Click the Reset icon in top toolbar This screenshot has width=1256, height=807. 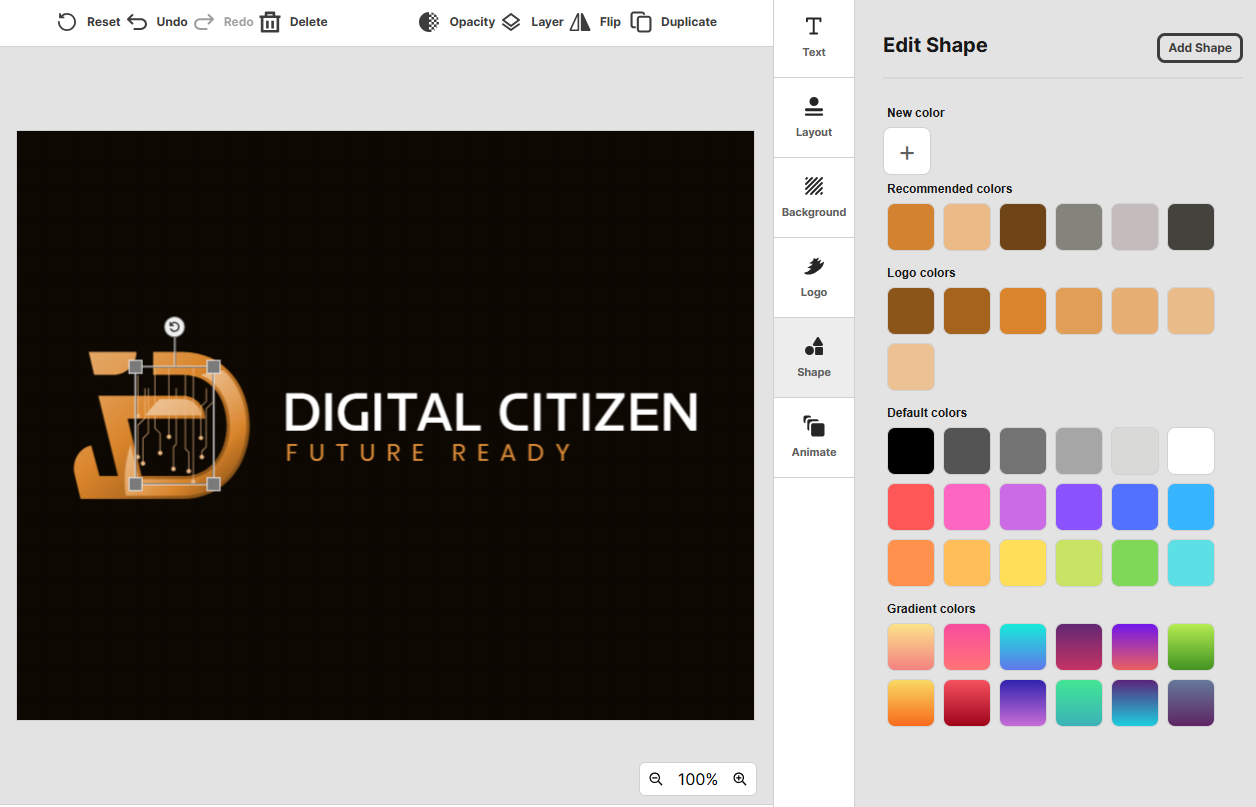(x=67, y=22)
